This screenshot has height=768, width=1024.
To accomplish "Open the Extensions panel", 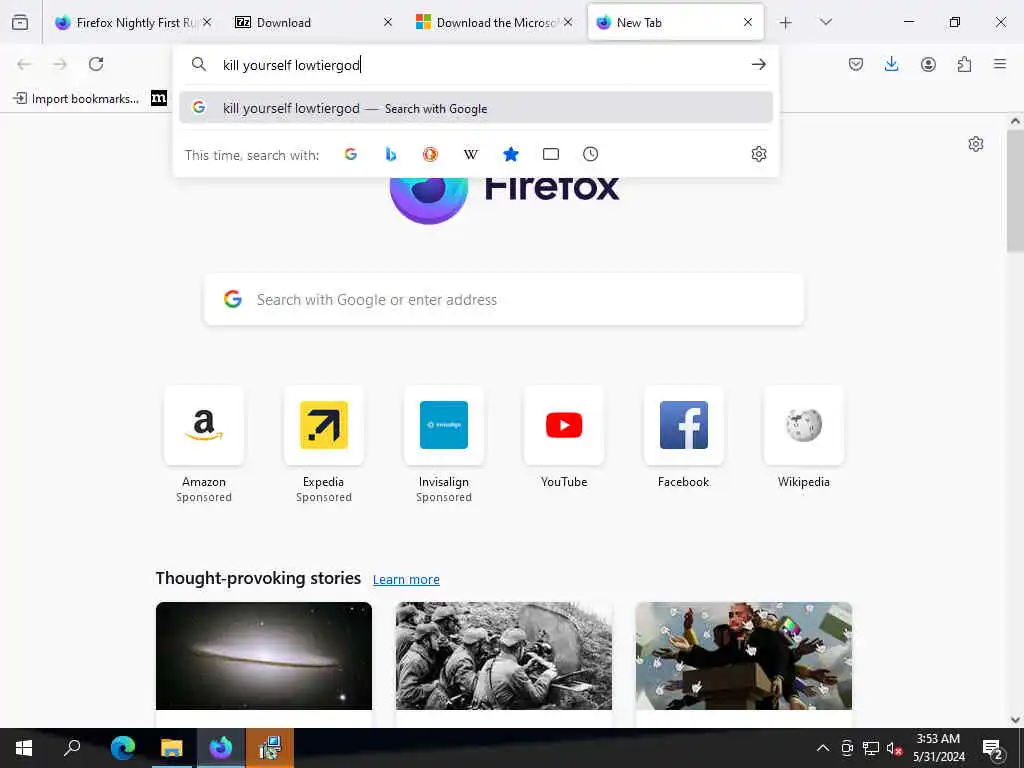I will (964, 64).
